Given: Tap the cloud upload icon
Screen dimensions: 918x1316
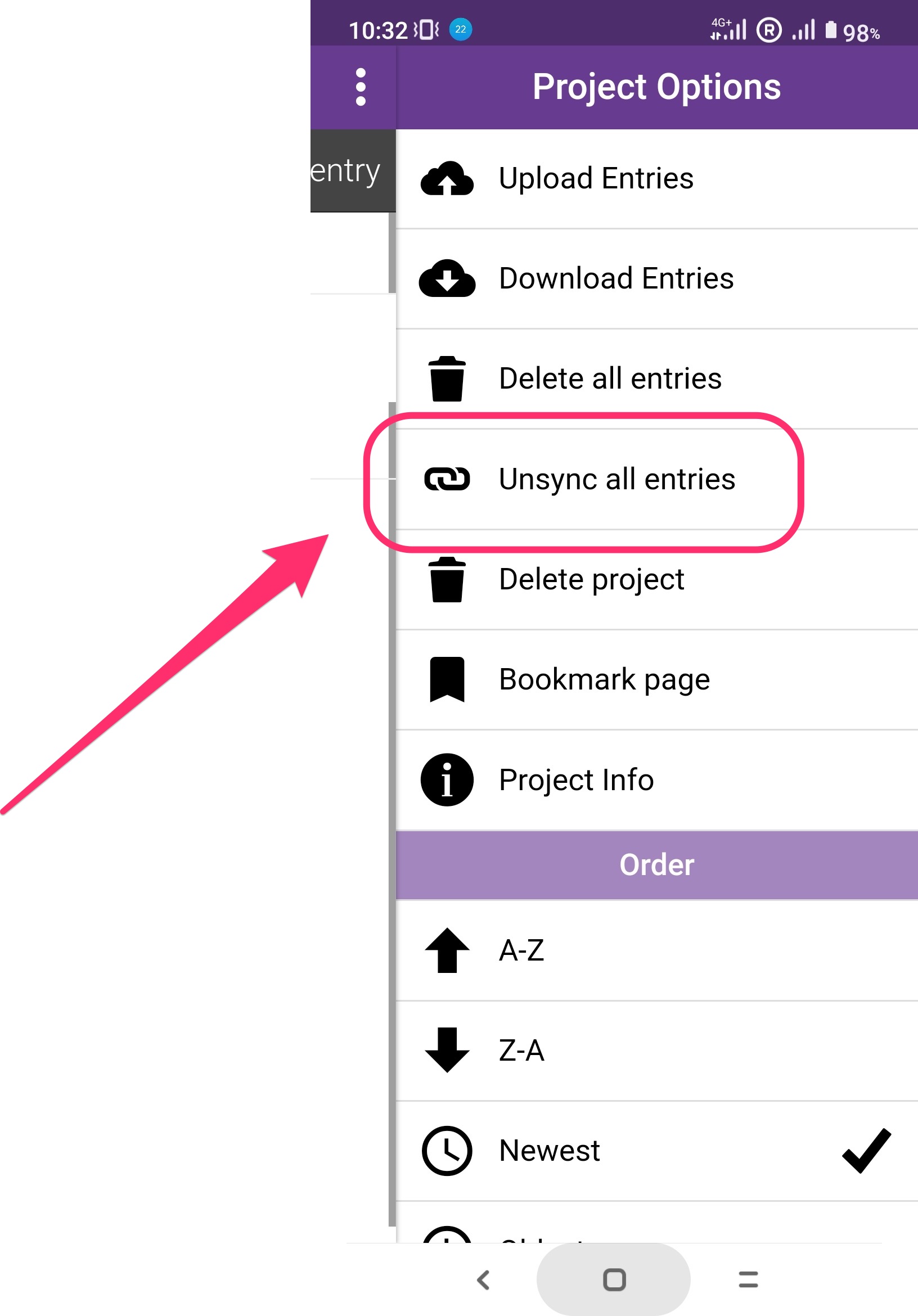Looking at the screenshot, I should (x=447, y=179).
